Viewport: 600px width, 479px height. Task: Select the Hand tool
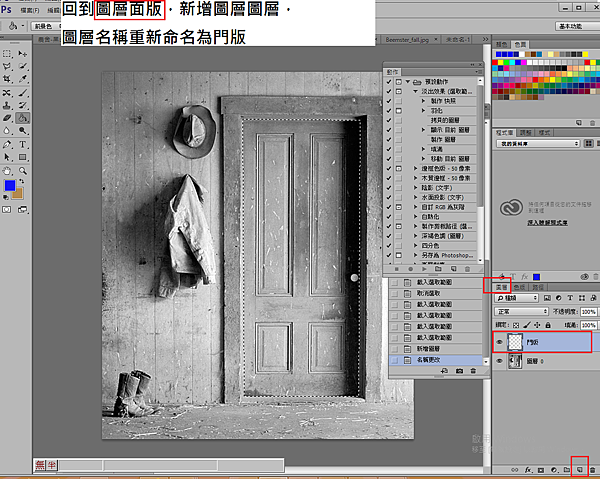[x=7, y=171]
